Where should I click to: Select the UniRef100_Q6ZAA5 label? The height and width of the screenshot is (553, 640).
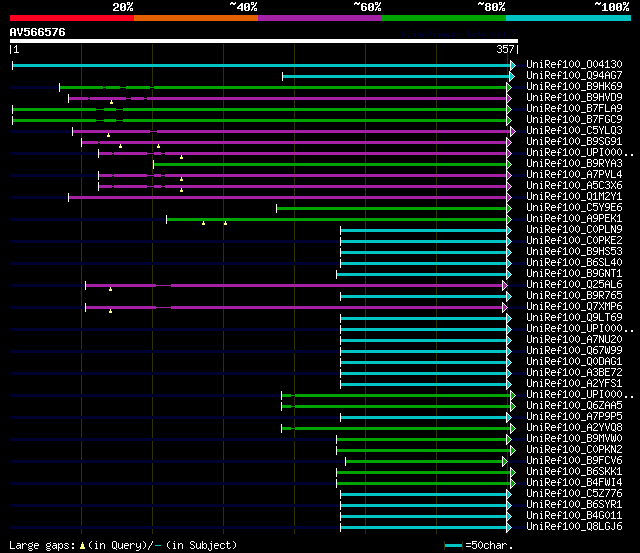click(x=574, y=406)
